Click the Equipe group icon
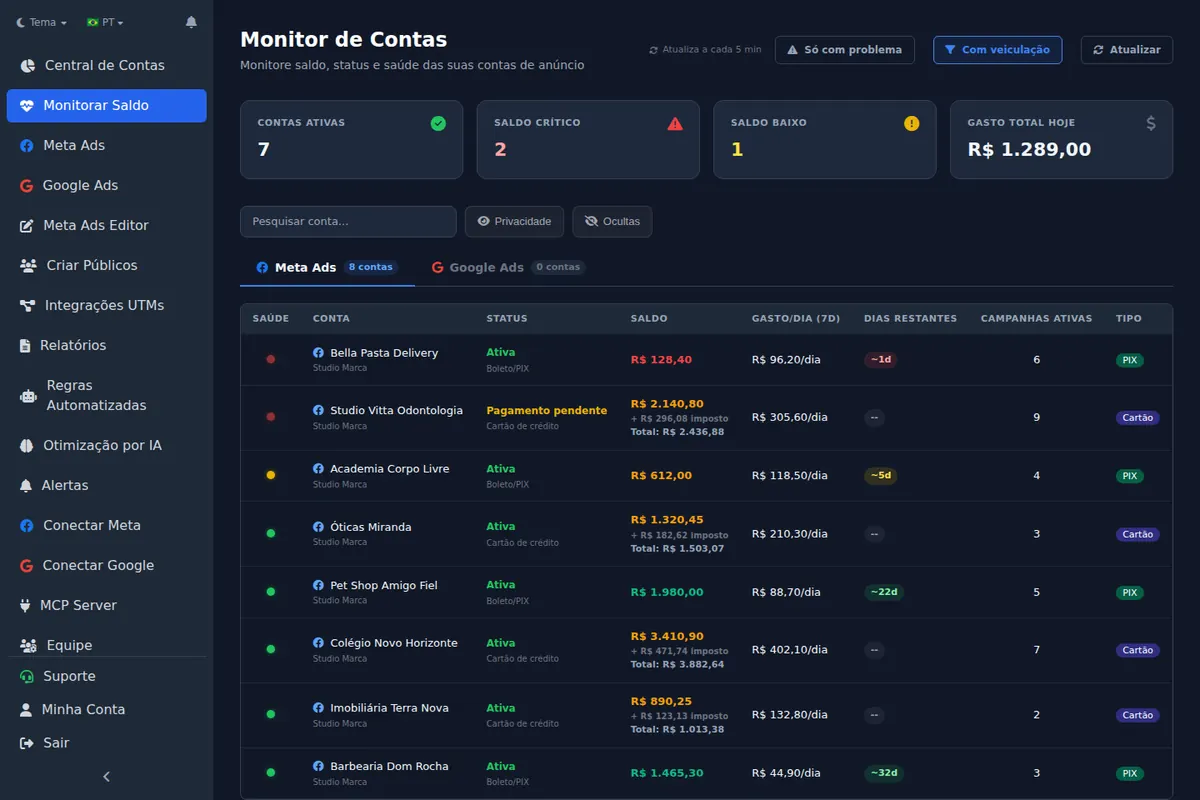The height and width of the screenshot is (800, 1200). (x=28, y=645)
